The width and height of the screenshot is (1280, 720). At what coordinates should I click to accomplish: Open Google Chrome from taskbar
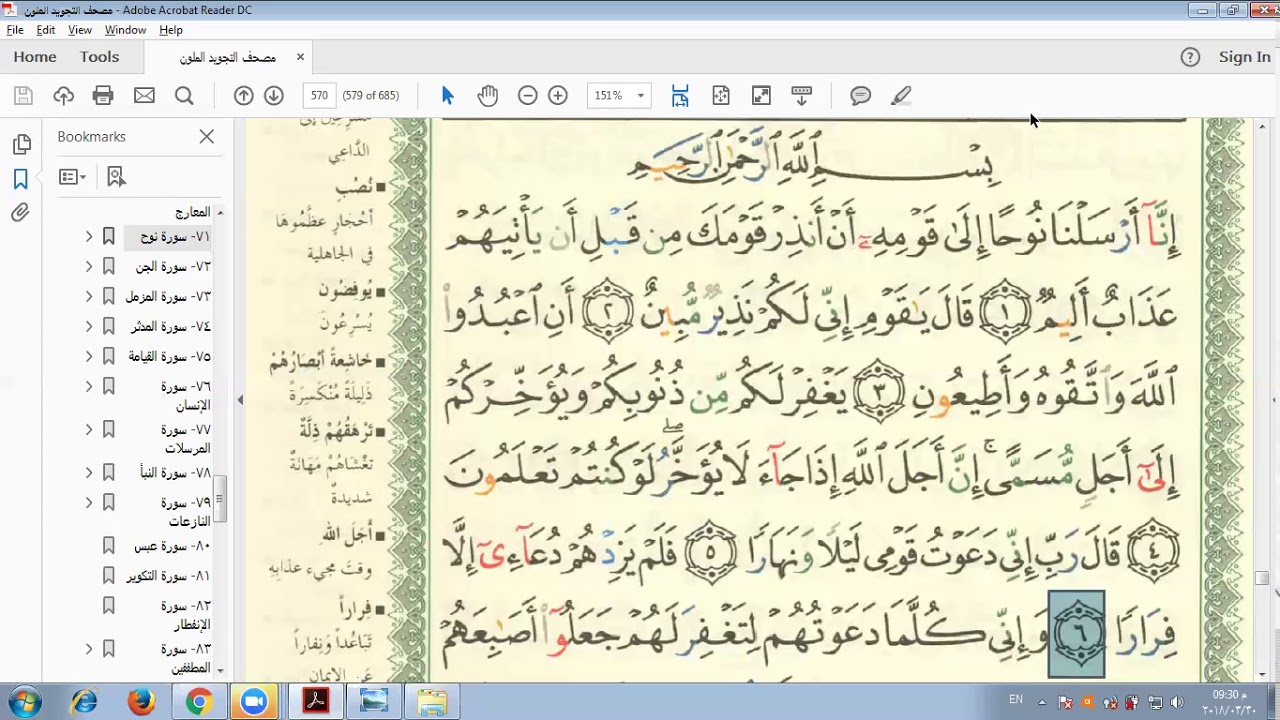click(198, 702)
